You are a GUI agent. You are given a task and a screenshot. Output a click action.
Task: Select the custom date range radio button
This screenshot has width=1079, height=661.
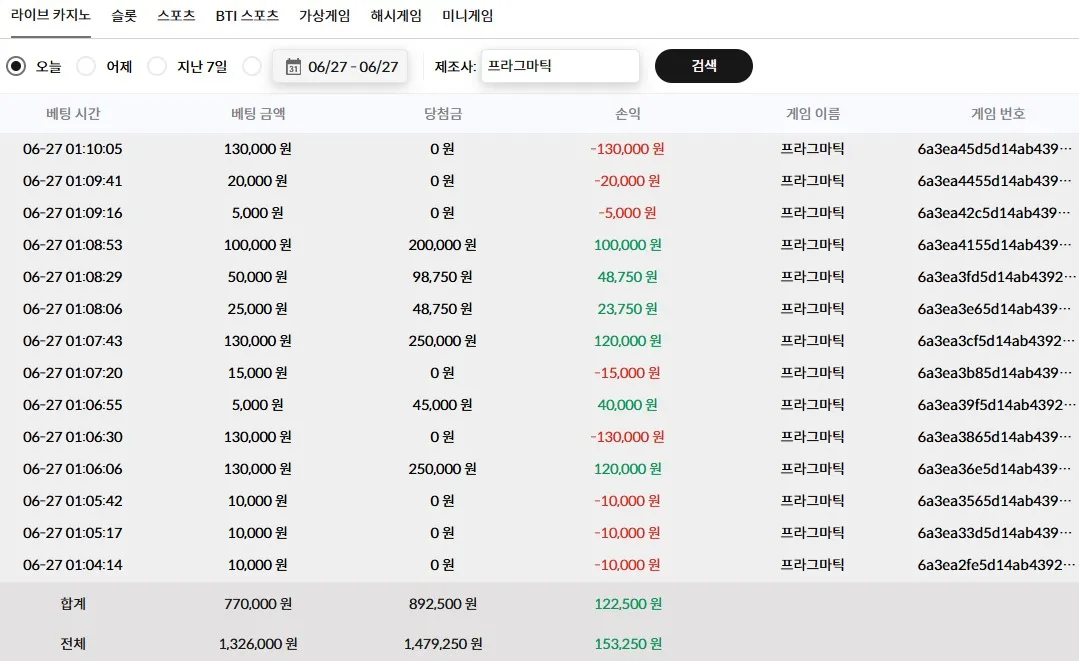coord(252,66)
